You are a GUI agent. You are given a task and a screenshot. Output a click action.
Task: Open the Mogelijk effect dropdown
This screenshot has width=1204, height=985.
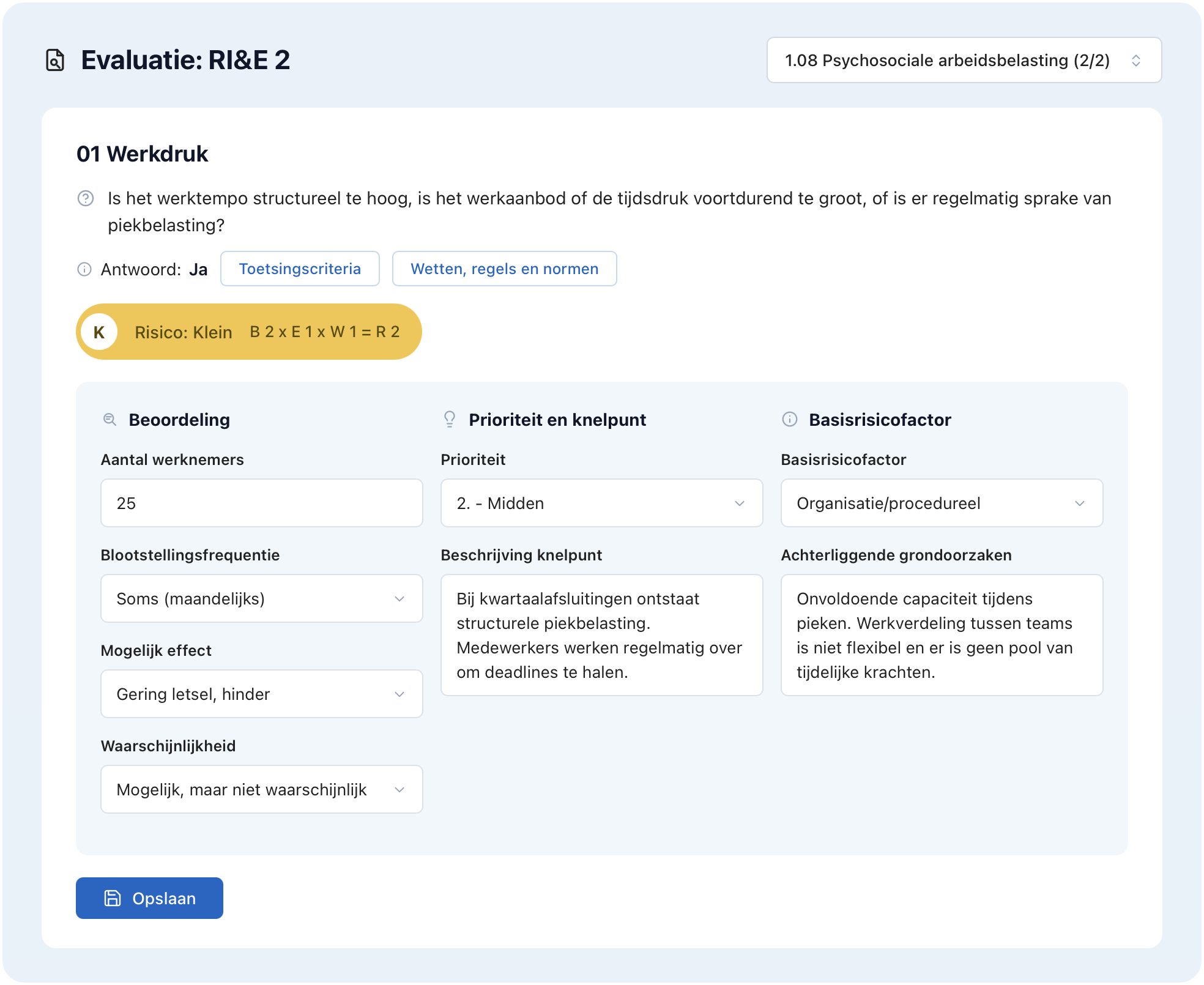[x=262, y=694]
